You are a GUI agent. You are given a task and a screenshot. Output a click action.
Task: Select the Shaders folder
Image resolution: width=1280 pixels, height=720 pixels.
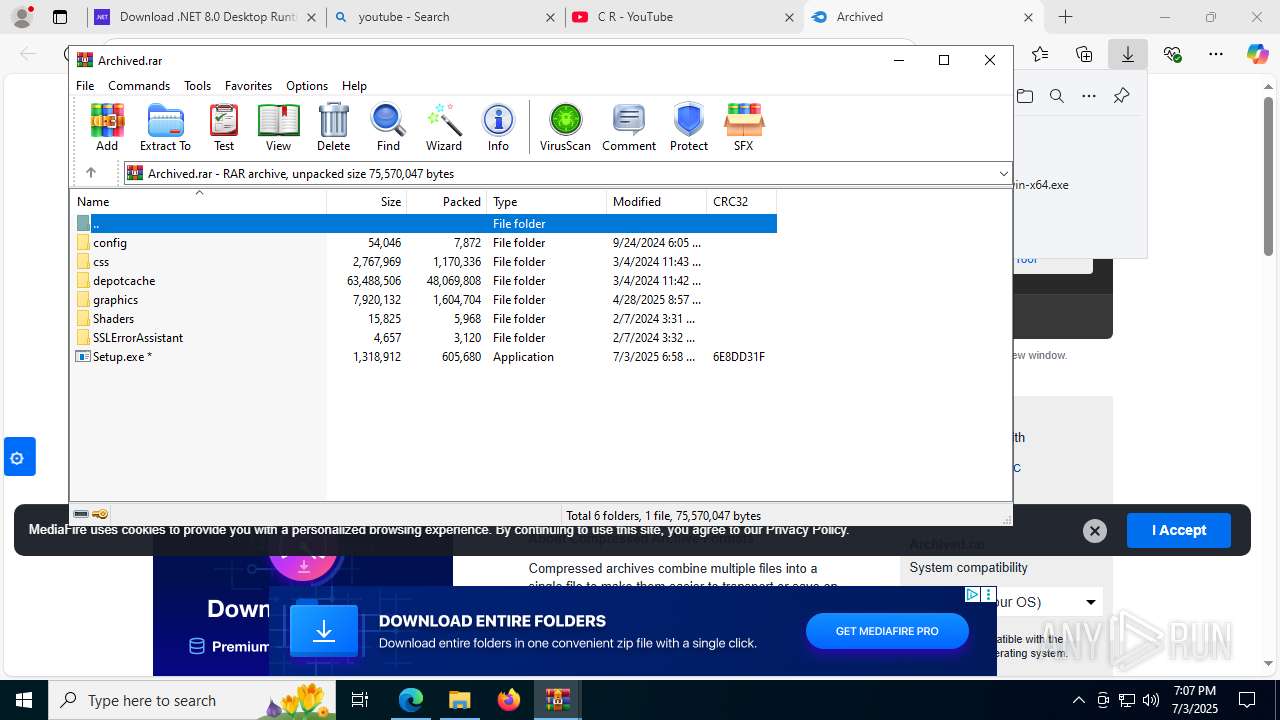pyautogui.click(x=424, y=319)
